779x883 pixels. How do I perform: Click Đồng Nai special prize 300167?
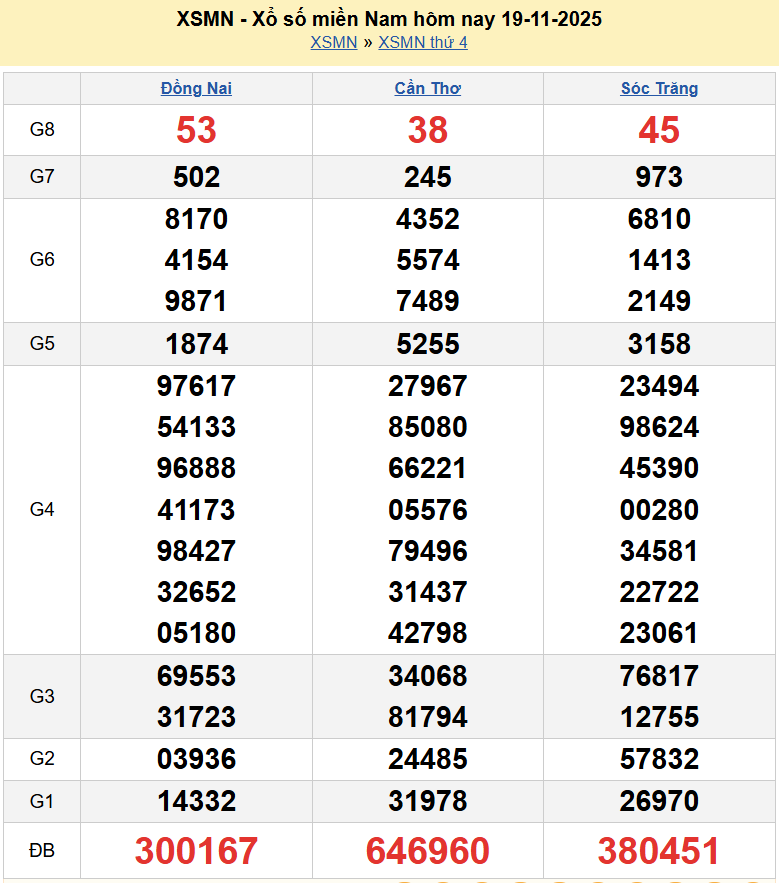(196, 851)
